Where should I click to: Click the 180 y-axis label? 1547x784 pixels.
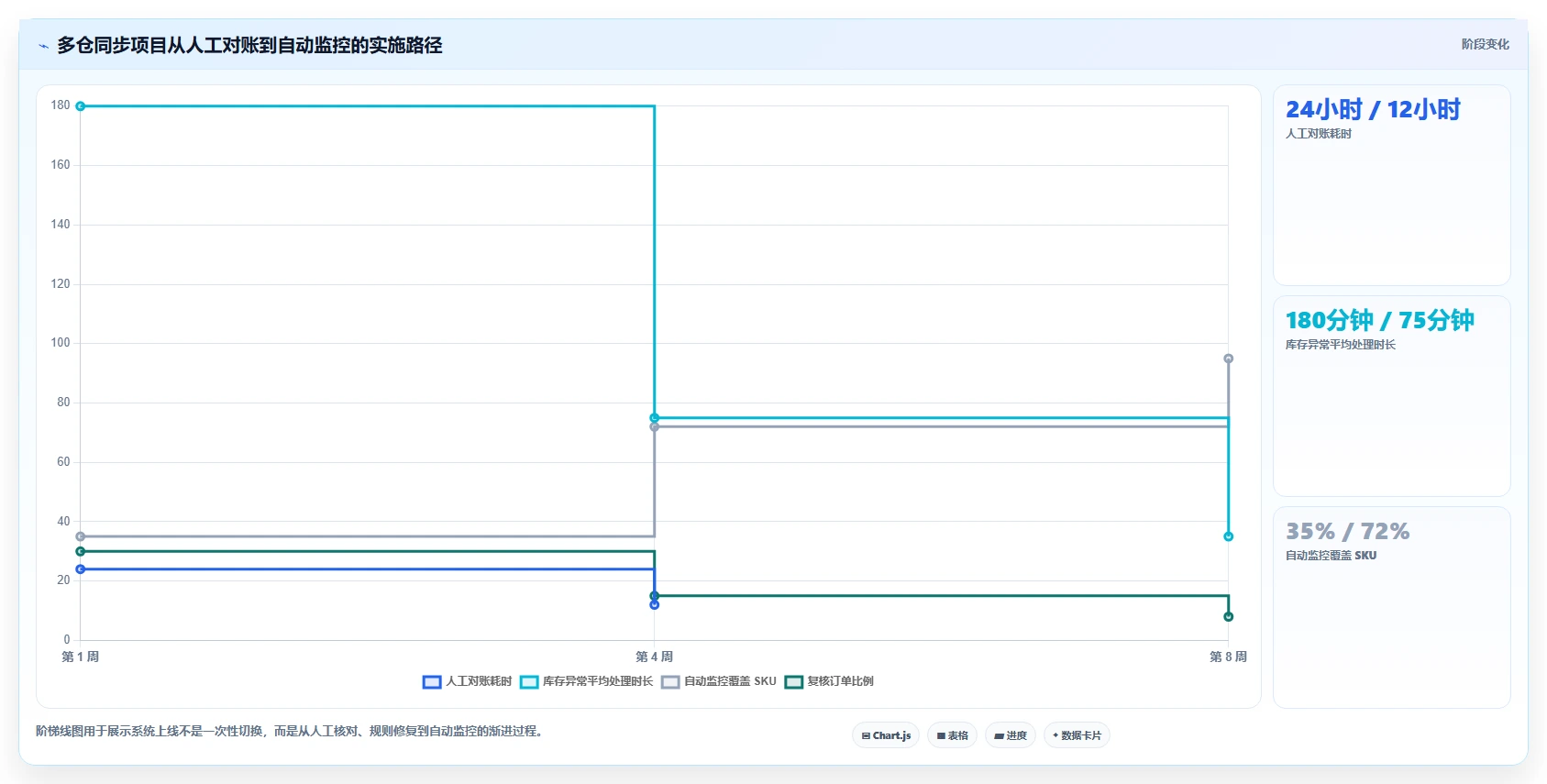(x=61, y=105)
